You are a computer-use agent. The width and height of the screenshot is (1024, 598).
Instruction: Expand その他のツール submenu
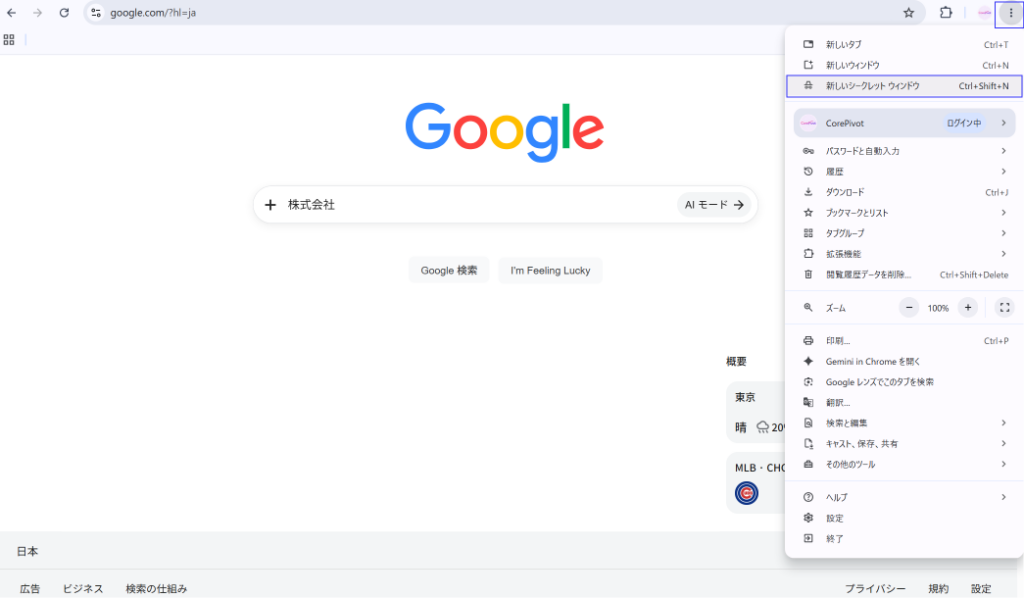(904, 464)
